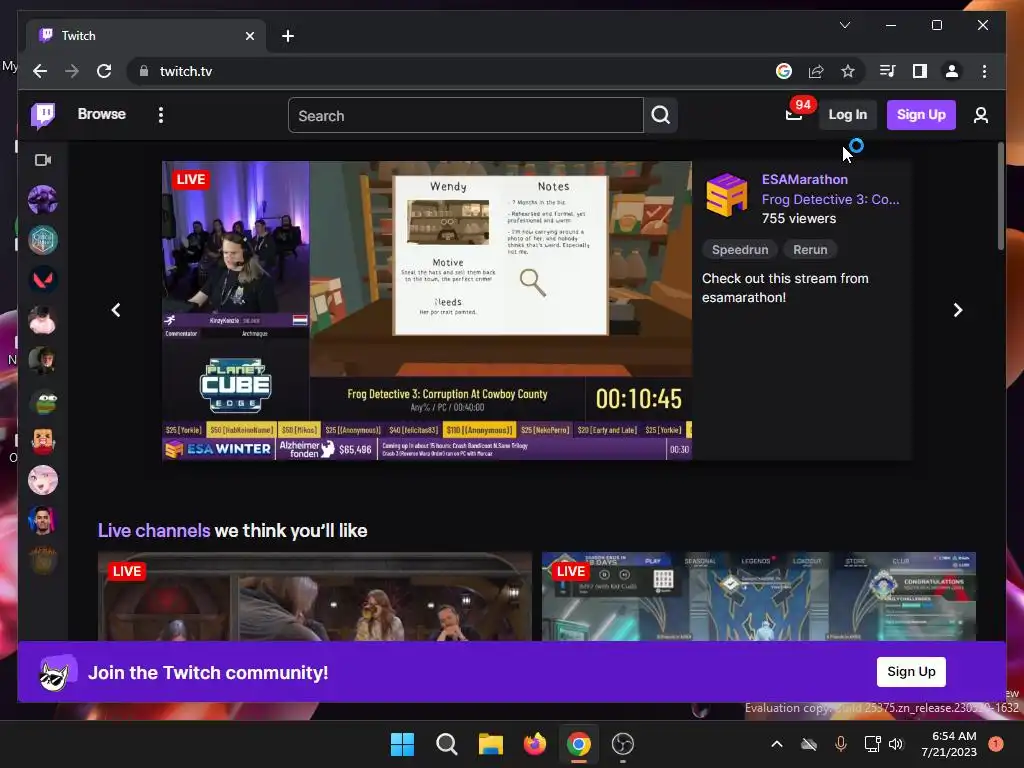Open the ESAMarathon channel name link
The width and height of the screenshot is (1024, 768).
click(x=805, y=180)
